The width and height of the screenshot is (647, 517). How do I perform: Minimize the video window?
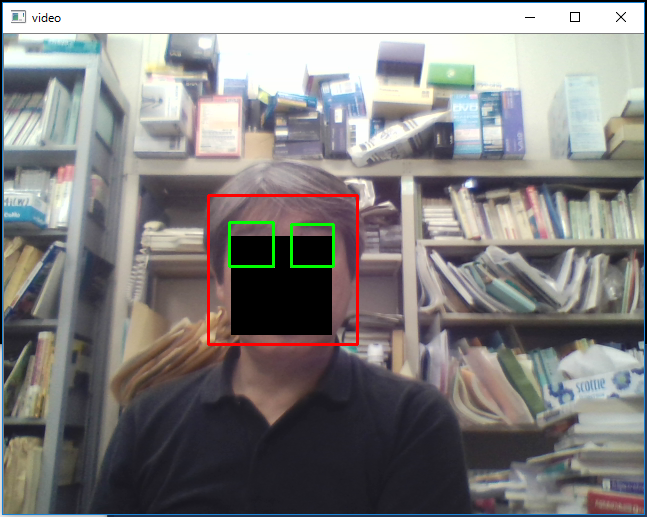point(529,17)
